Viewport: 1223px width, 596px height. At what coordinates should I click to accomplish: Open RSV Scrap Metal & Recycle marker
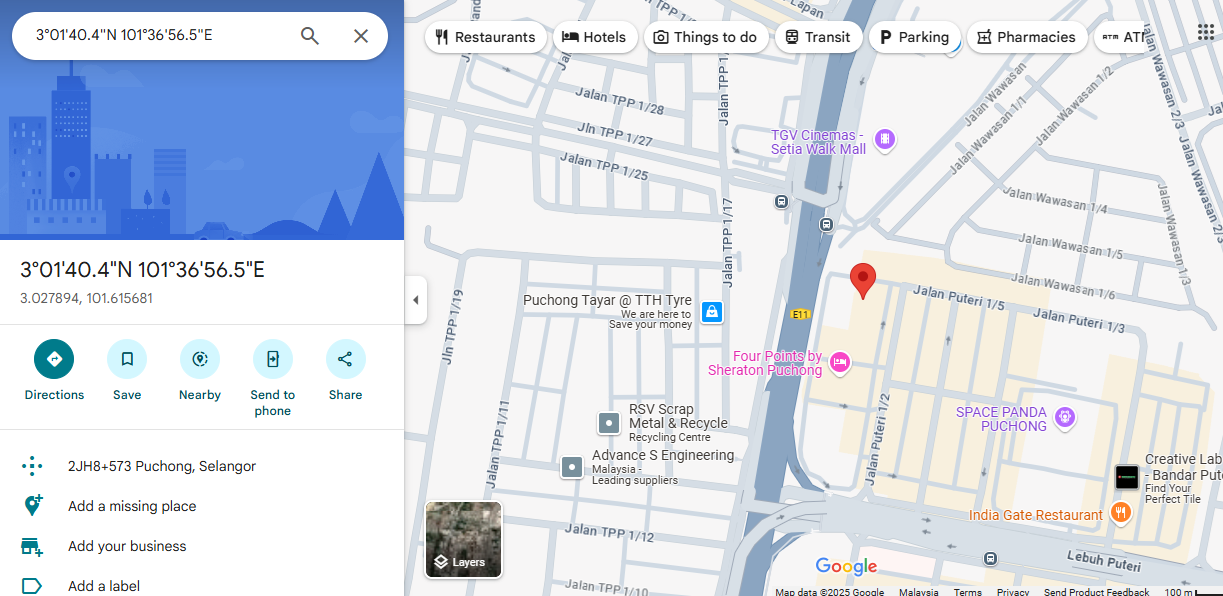(609, 423)
